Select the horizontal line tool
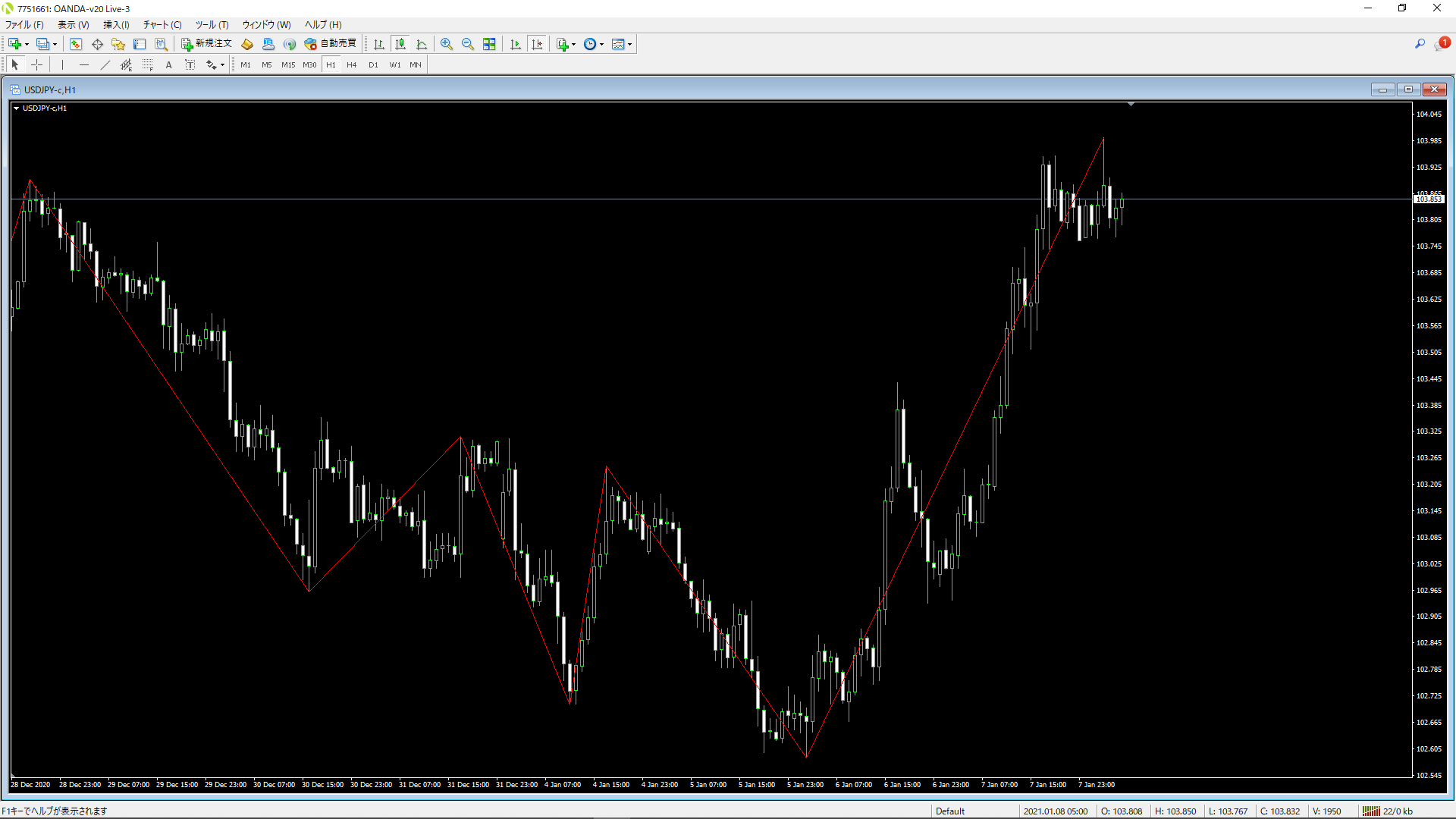This screenshot has width=1456, height=819. 83,64
